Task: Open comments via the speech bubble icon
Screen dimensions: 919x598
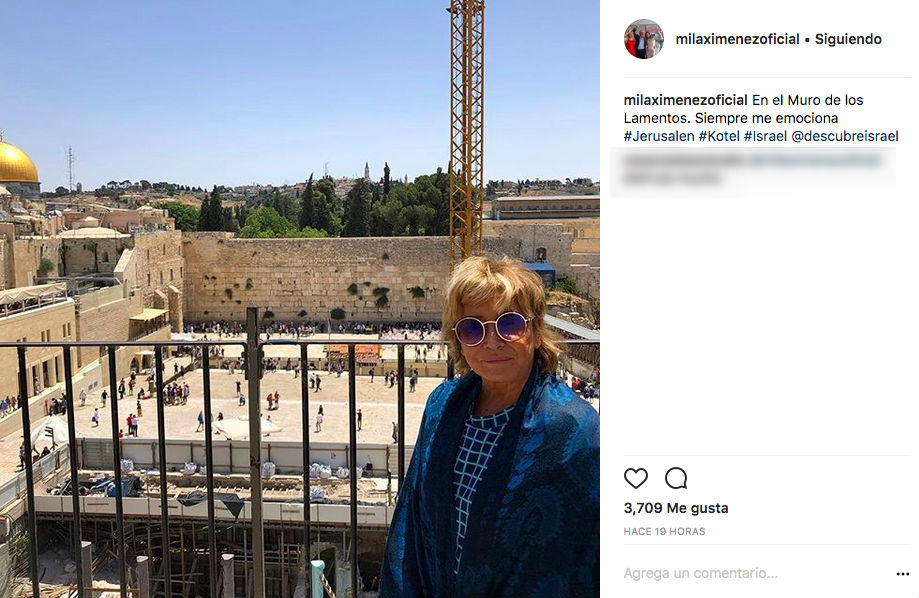Action: 676,478
